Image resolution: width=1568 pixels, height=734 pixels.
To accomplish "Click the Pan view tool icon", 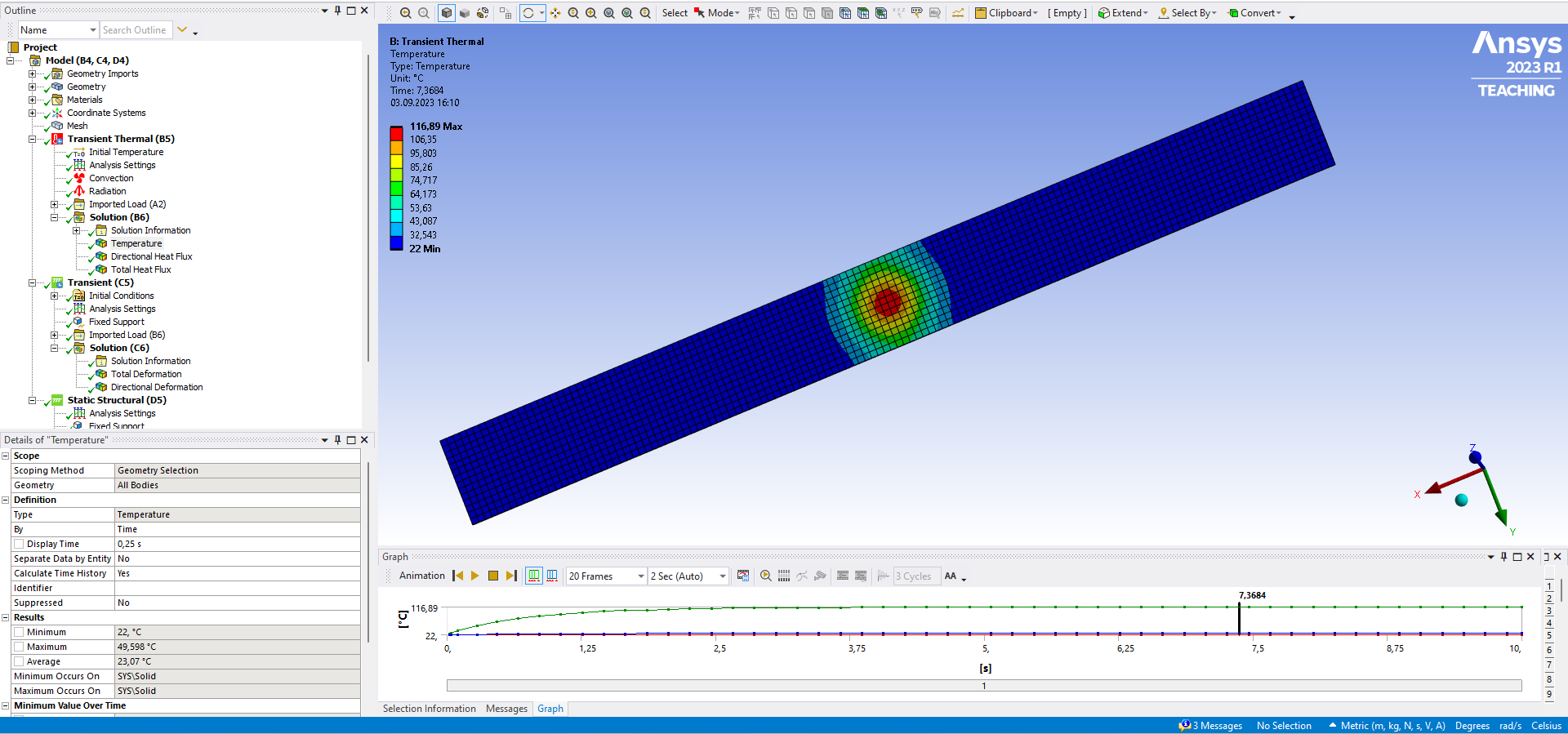I will pos(555,13).
